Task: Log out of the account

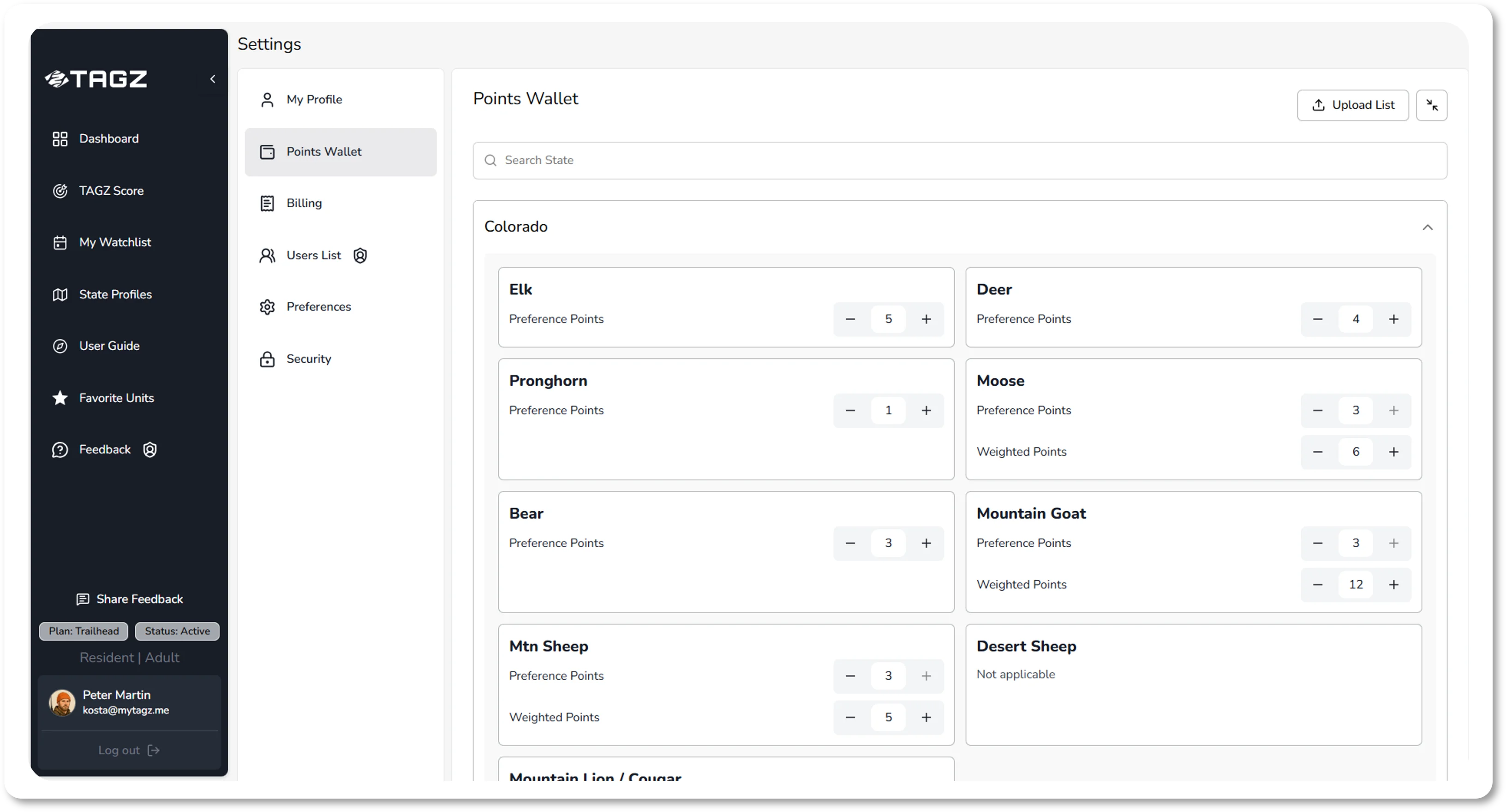Action: pos(129,750)
